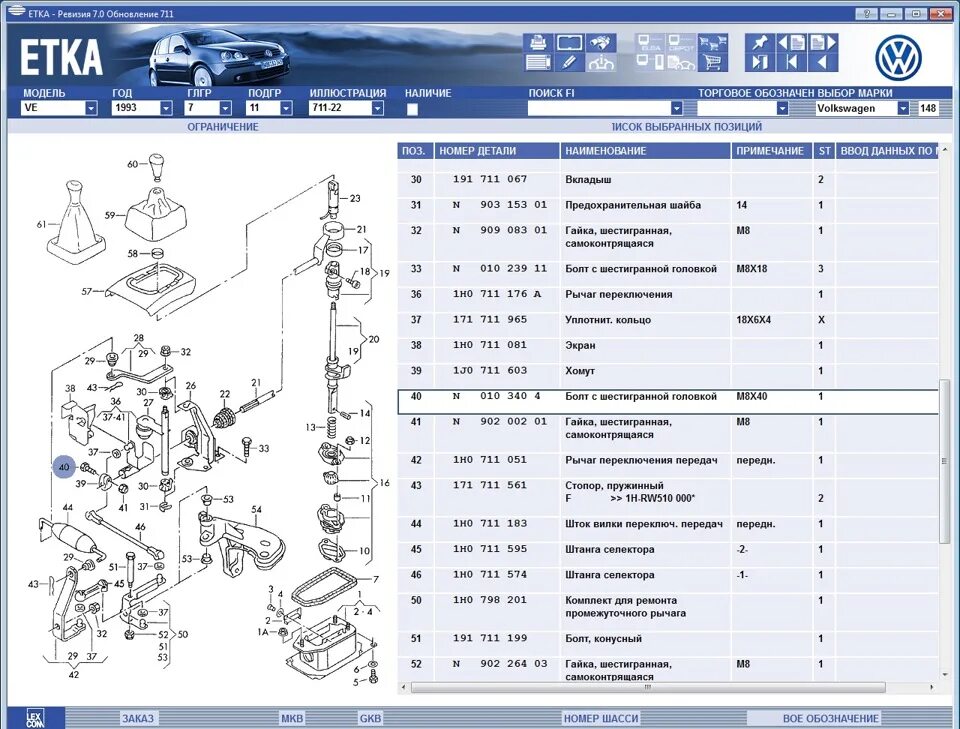Click the monitor-to-device transfer icon
This screenshot has height=729, width=960.
650,62
